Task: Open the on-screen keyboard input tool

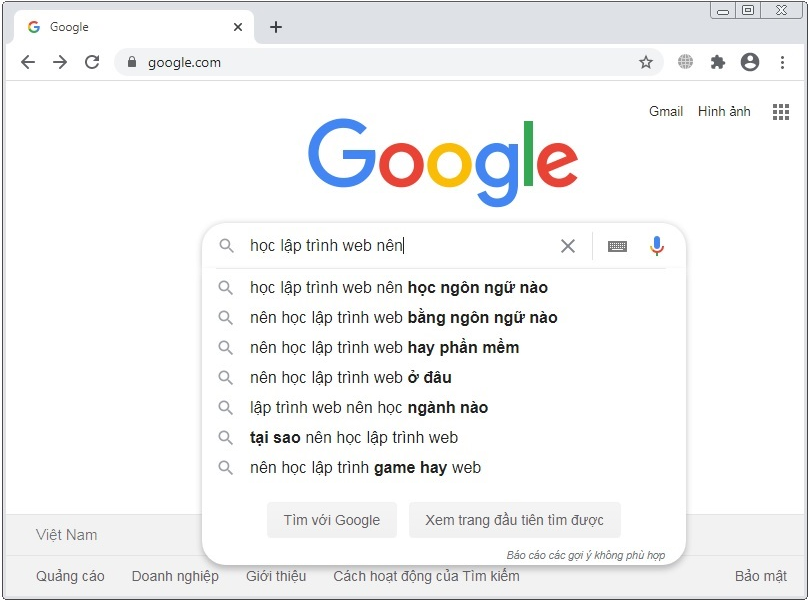Action: tap(617, 246)
